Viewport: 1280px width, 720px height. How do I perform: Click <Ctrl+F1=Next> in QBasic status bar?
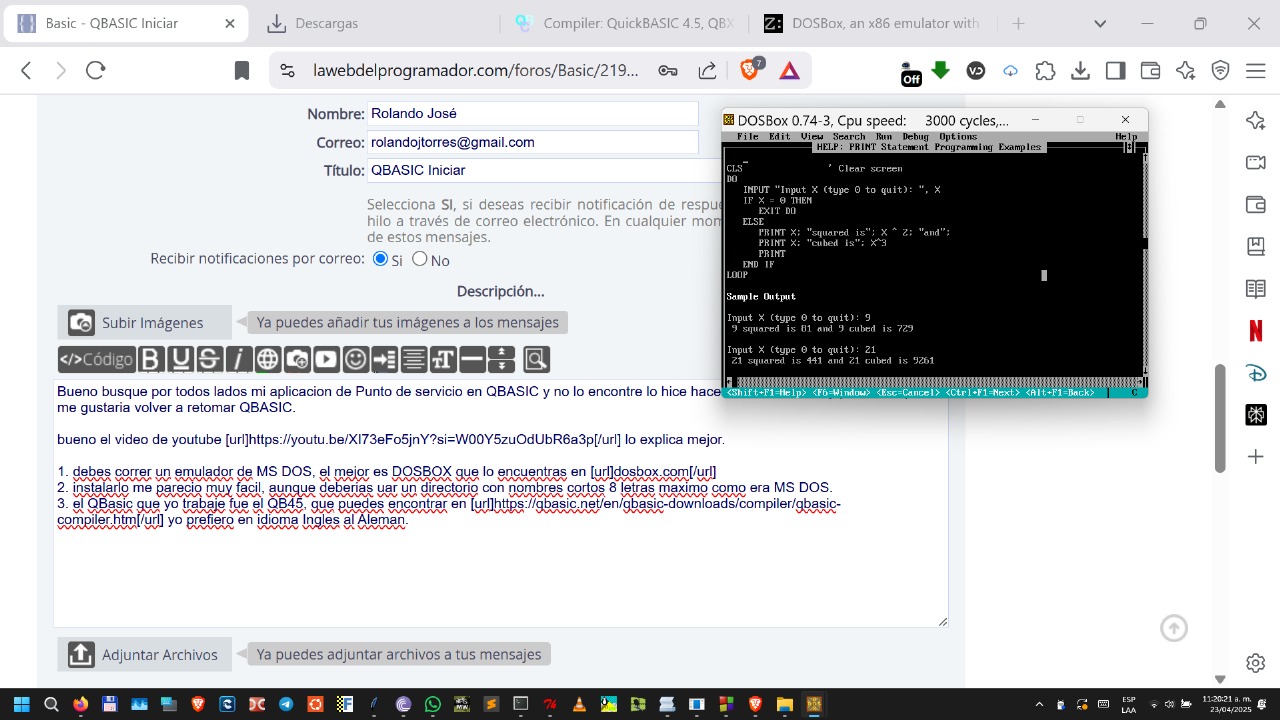[x=982, y=392]
